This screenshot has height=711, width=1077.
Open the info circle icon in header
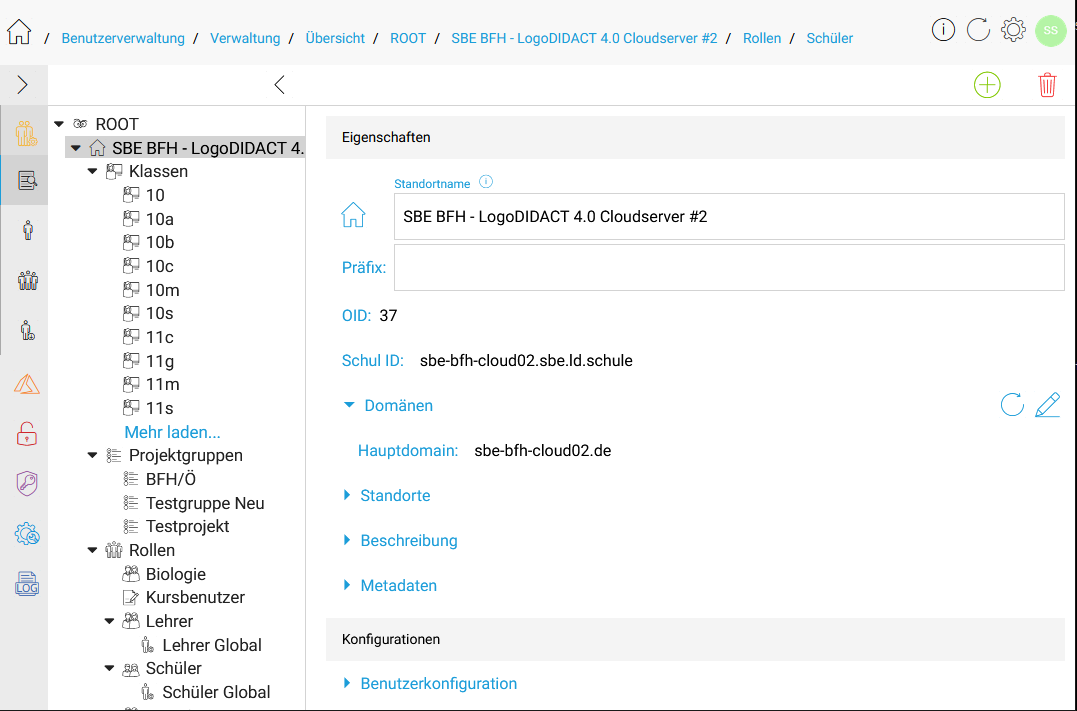coord(943,30)
